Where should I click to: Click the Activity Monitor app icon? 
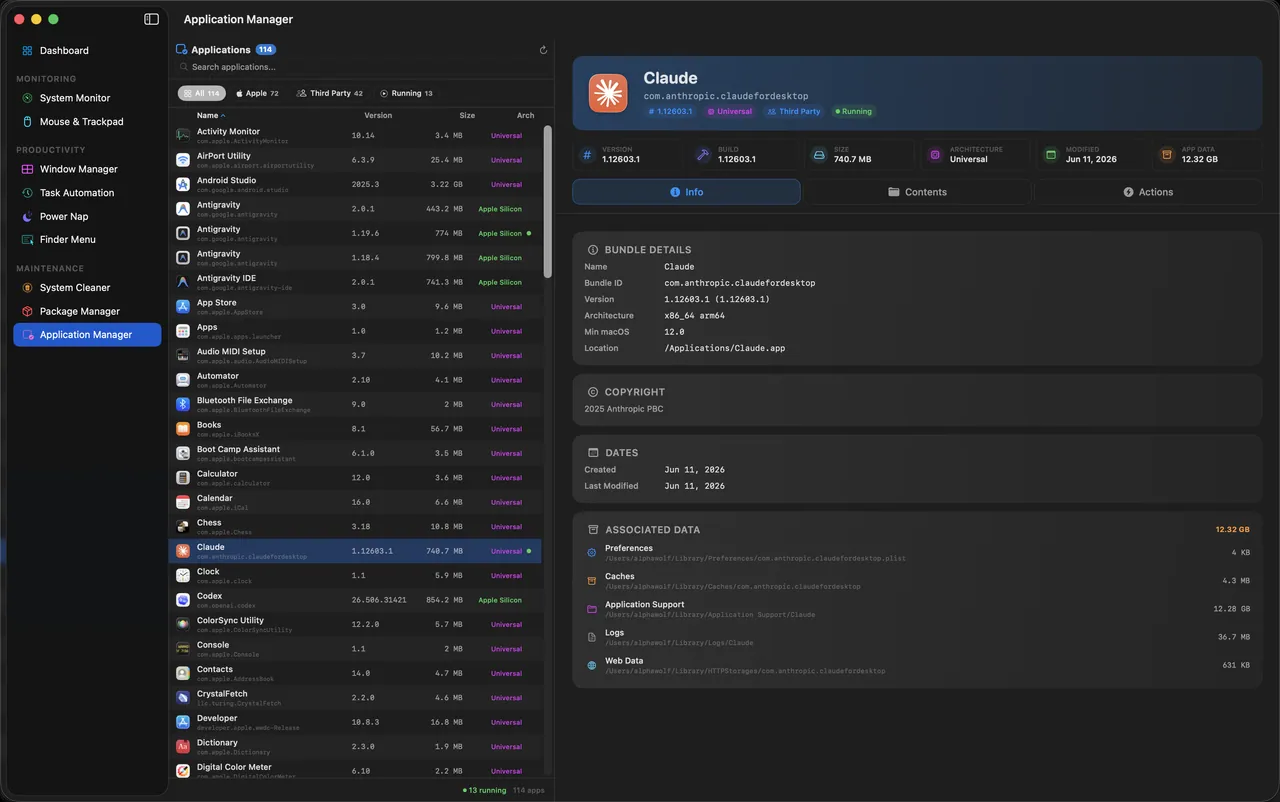pyautogui.click(x=183, y=135)
